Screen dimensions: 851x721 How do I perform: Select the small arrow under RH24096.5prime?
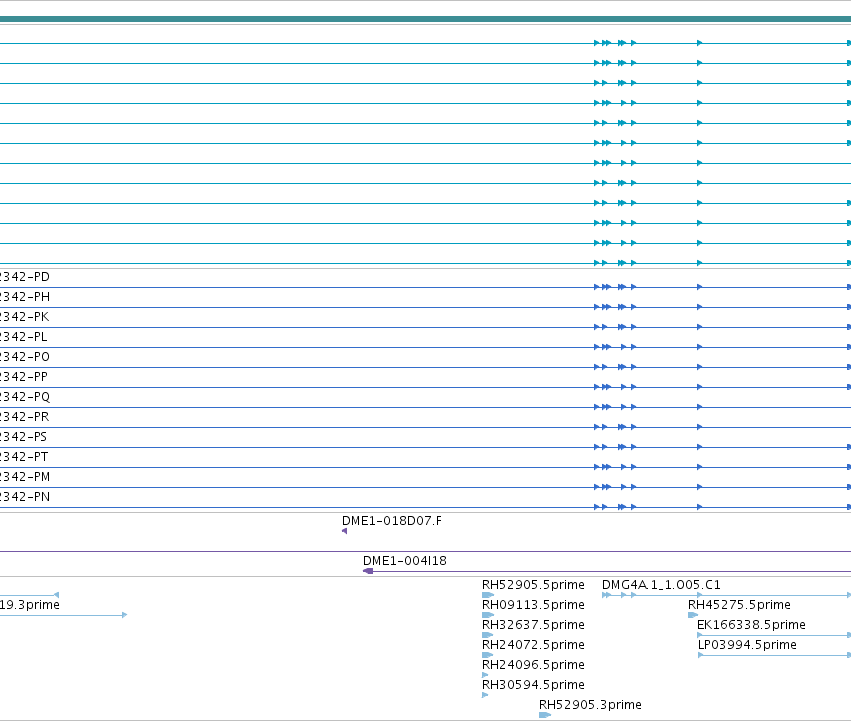tap(485, 675)
